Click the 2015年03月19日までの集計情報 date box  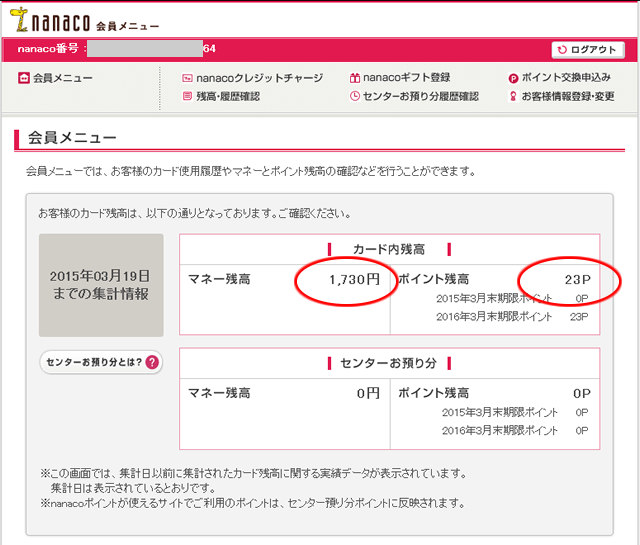click(101, 285)
